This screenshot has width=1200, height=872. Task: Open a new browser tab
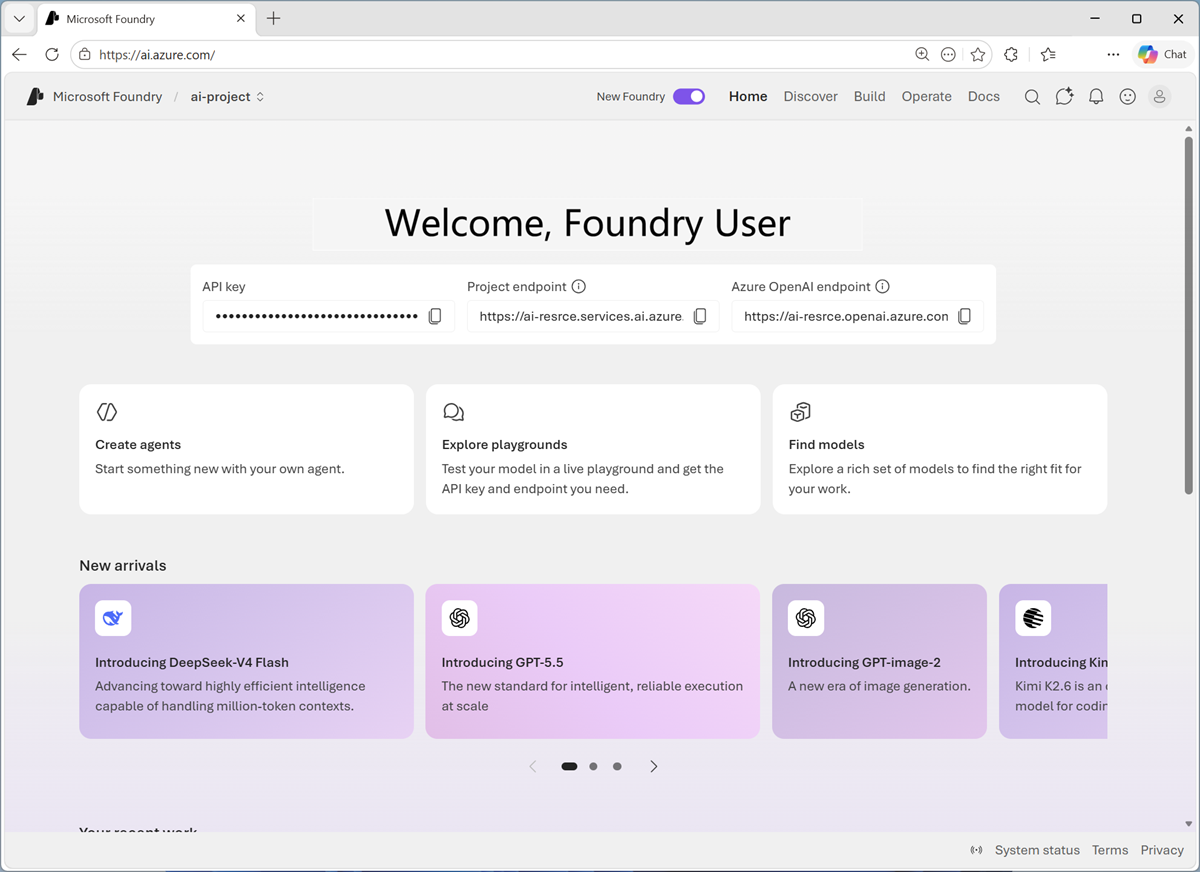(274, 19)
